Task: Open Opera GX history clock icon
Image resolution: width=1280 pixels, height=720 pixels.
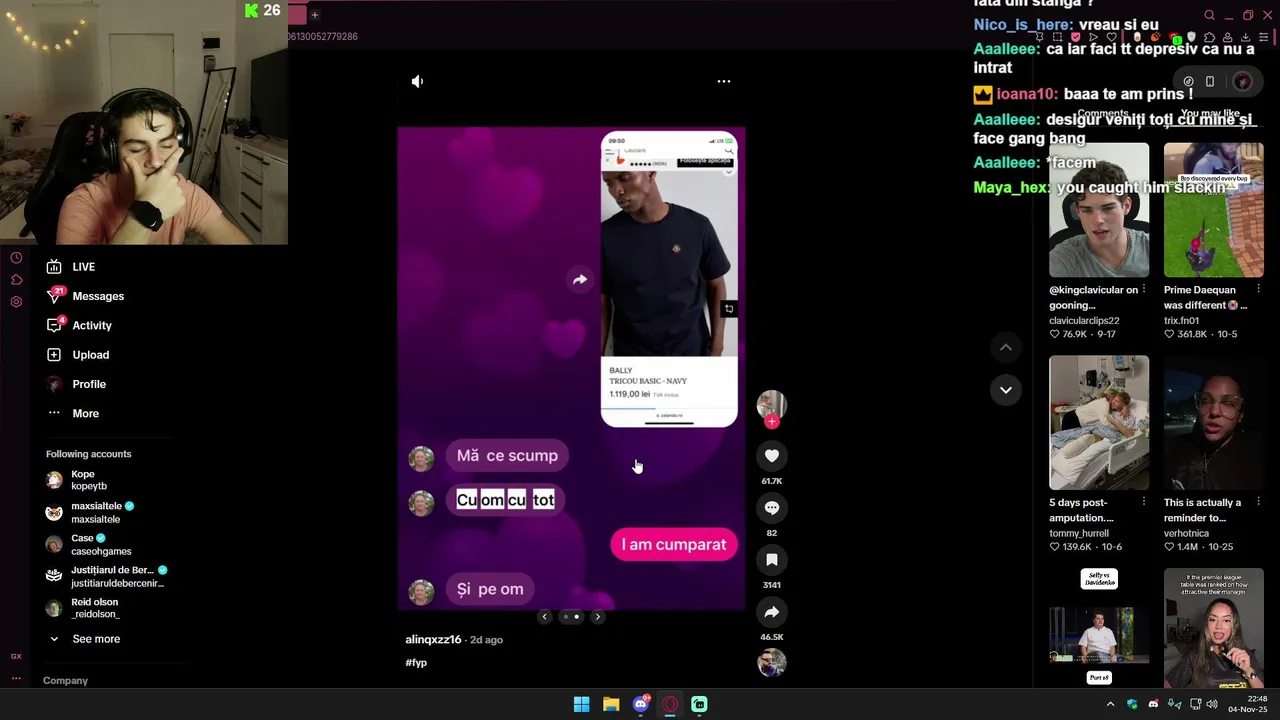Action: (x=16, y=258)
